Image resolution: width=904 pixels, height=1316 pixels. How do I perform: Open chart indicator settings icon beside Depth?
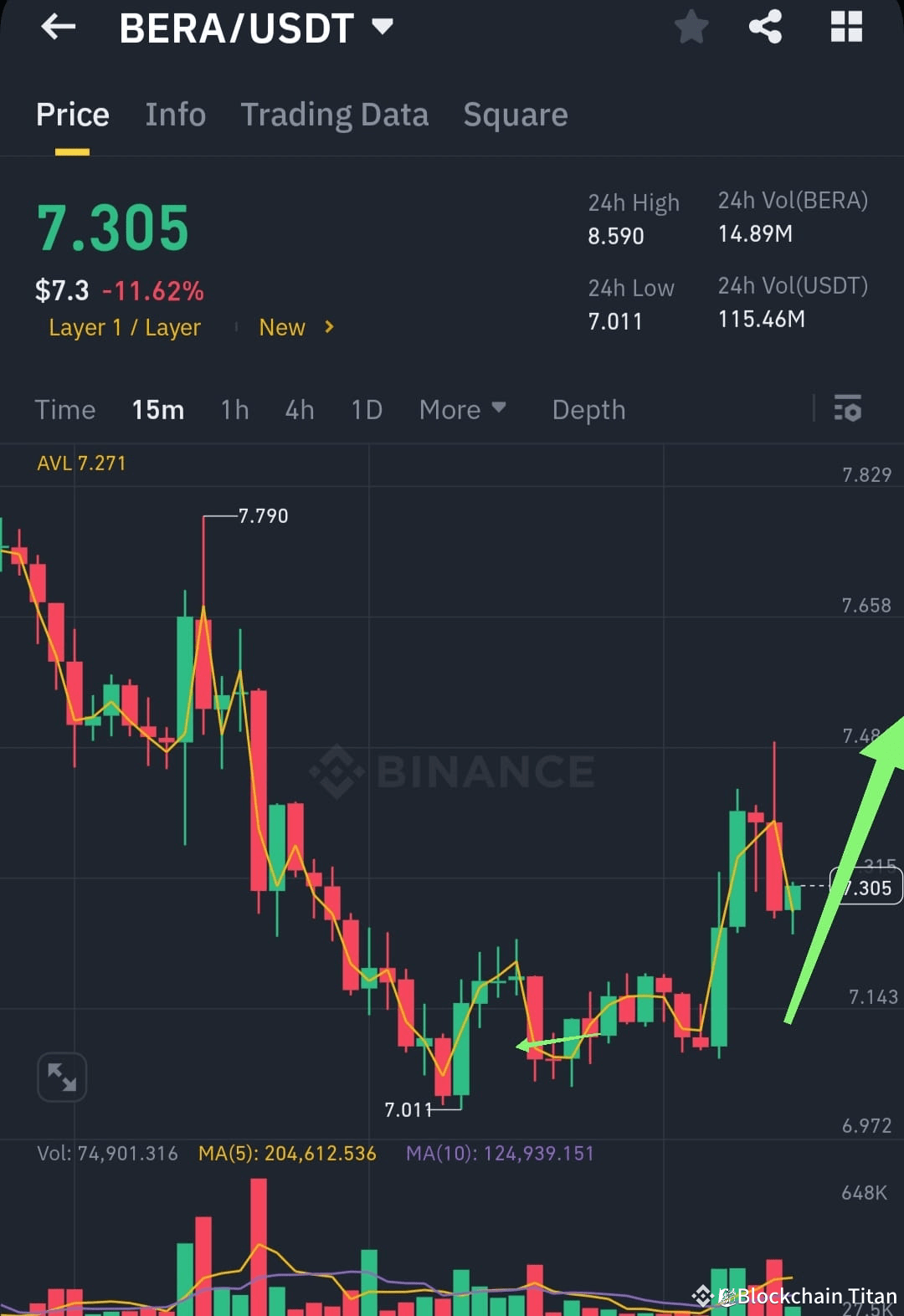(x=848, y=410)
